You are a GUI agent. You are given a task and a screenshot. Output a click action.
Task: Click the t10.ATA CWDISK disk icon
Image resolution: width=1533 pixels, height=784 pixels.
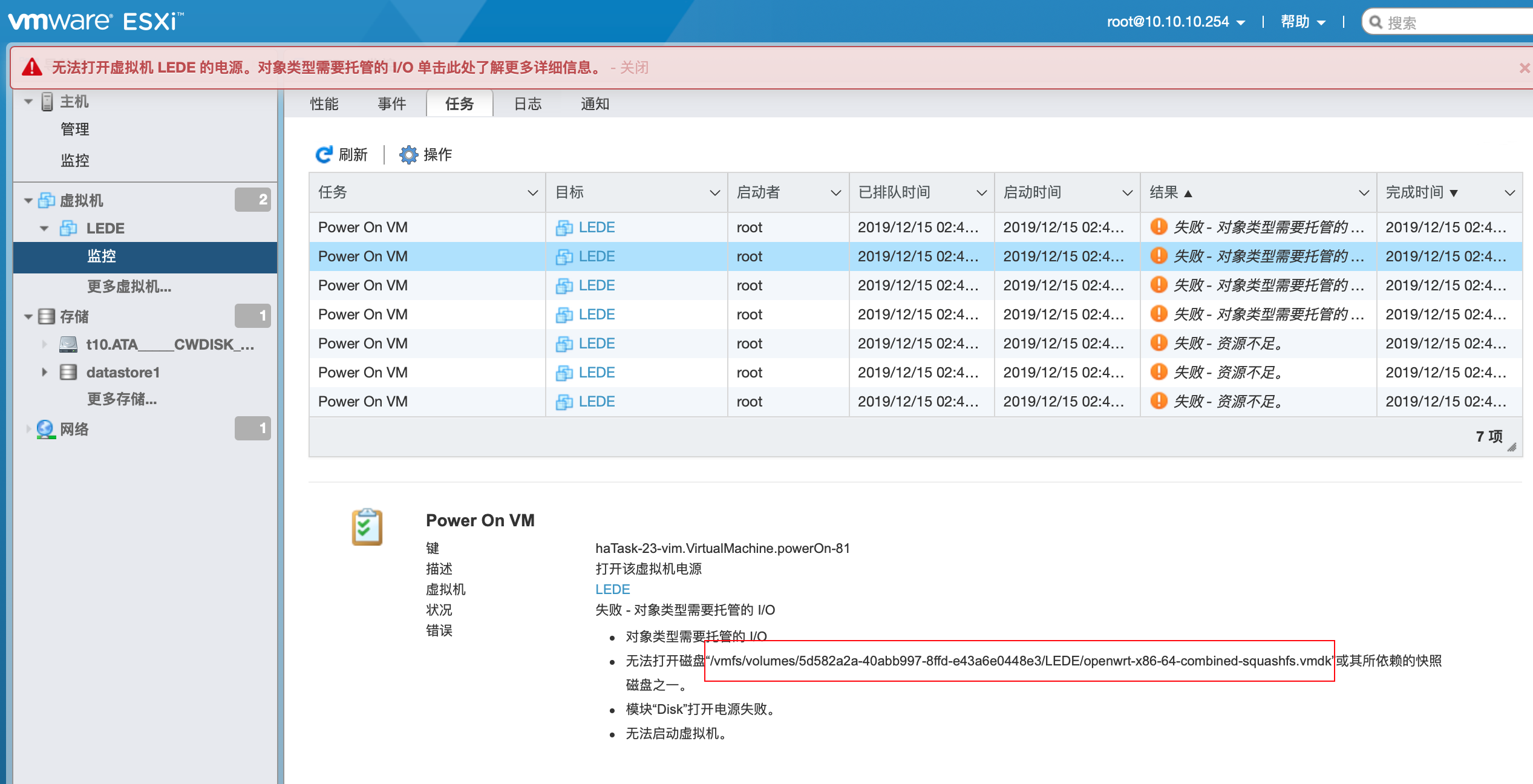tap(68, 344)
